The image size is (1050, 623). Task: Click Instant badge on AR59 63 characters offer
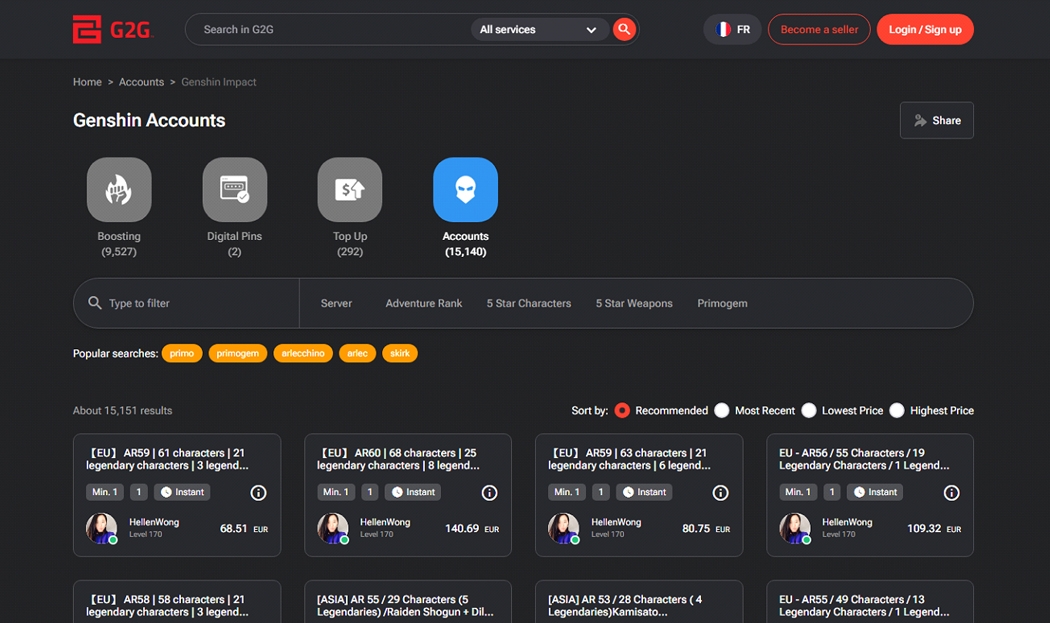644,492
